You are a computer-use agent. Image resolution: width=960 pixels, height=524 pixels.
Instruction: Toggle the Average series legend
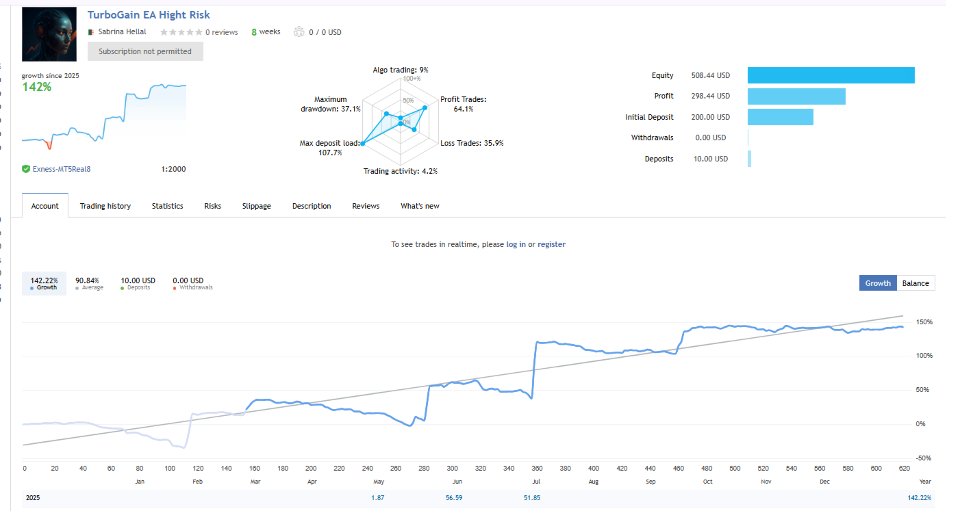coord(89,283)
